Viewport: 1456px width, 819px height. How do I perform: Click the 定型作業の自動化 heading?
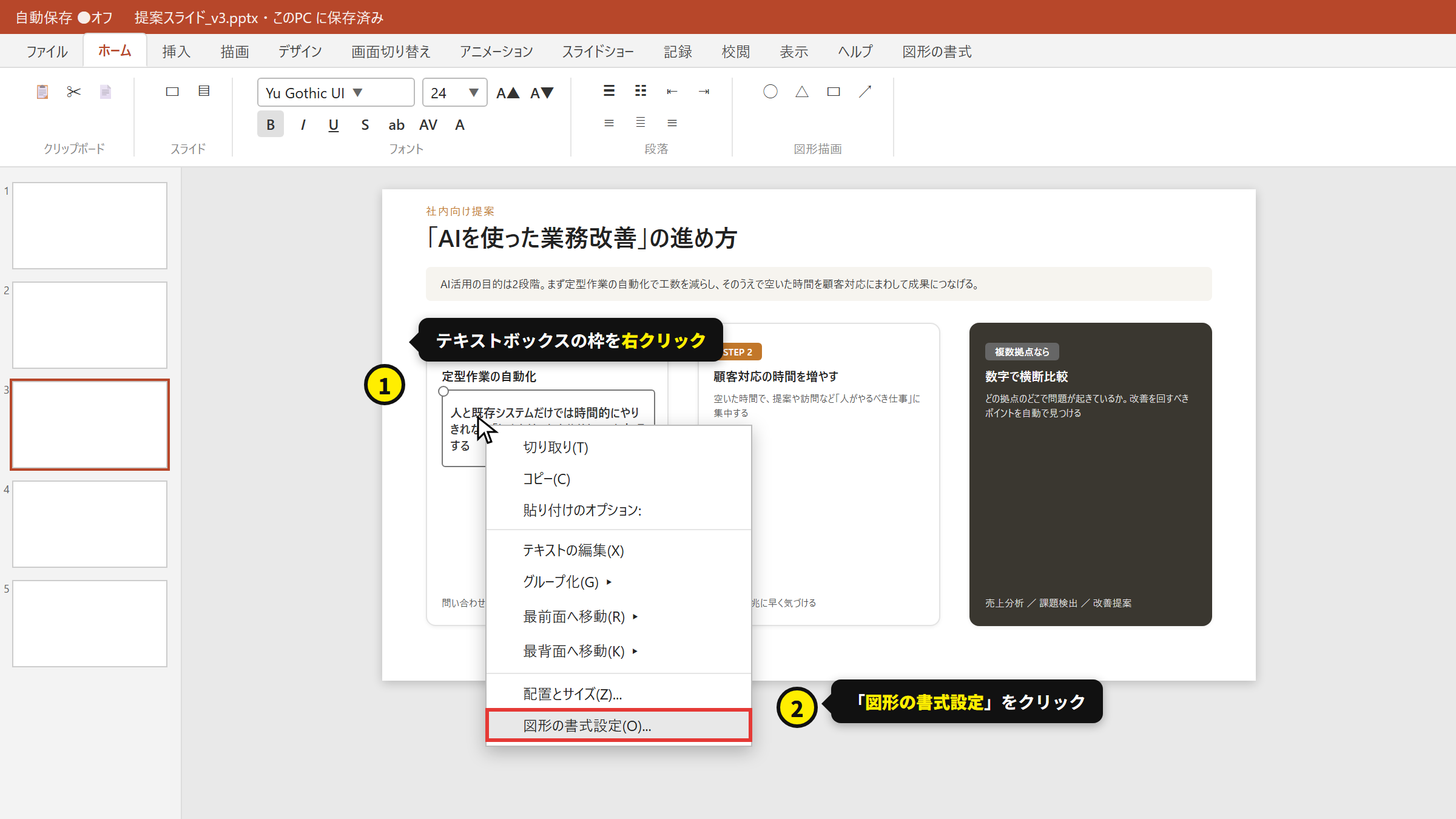[489, 376]
